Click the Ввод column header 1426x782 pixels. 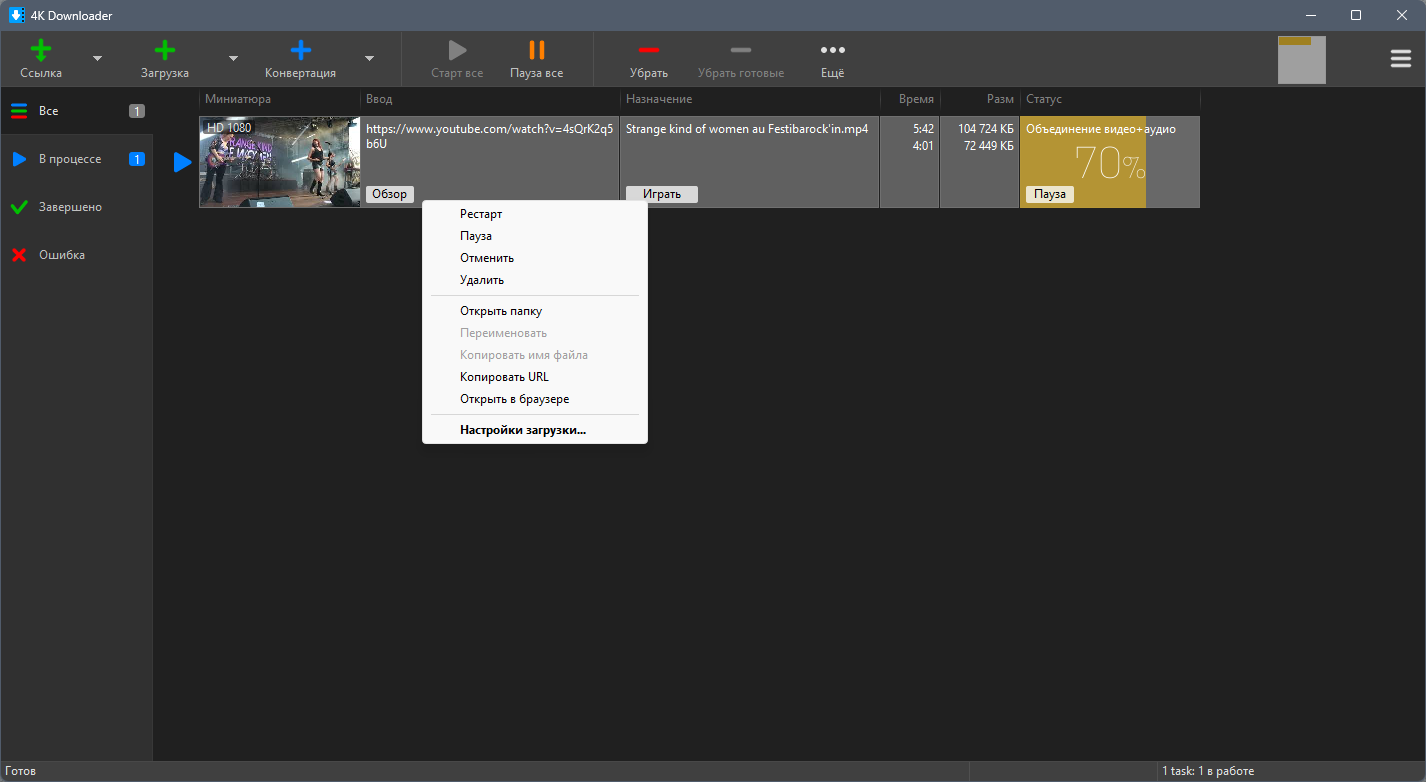pyautogui.click(x=490, y=99)
